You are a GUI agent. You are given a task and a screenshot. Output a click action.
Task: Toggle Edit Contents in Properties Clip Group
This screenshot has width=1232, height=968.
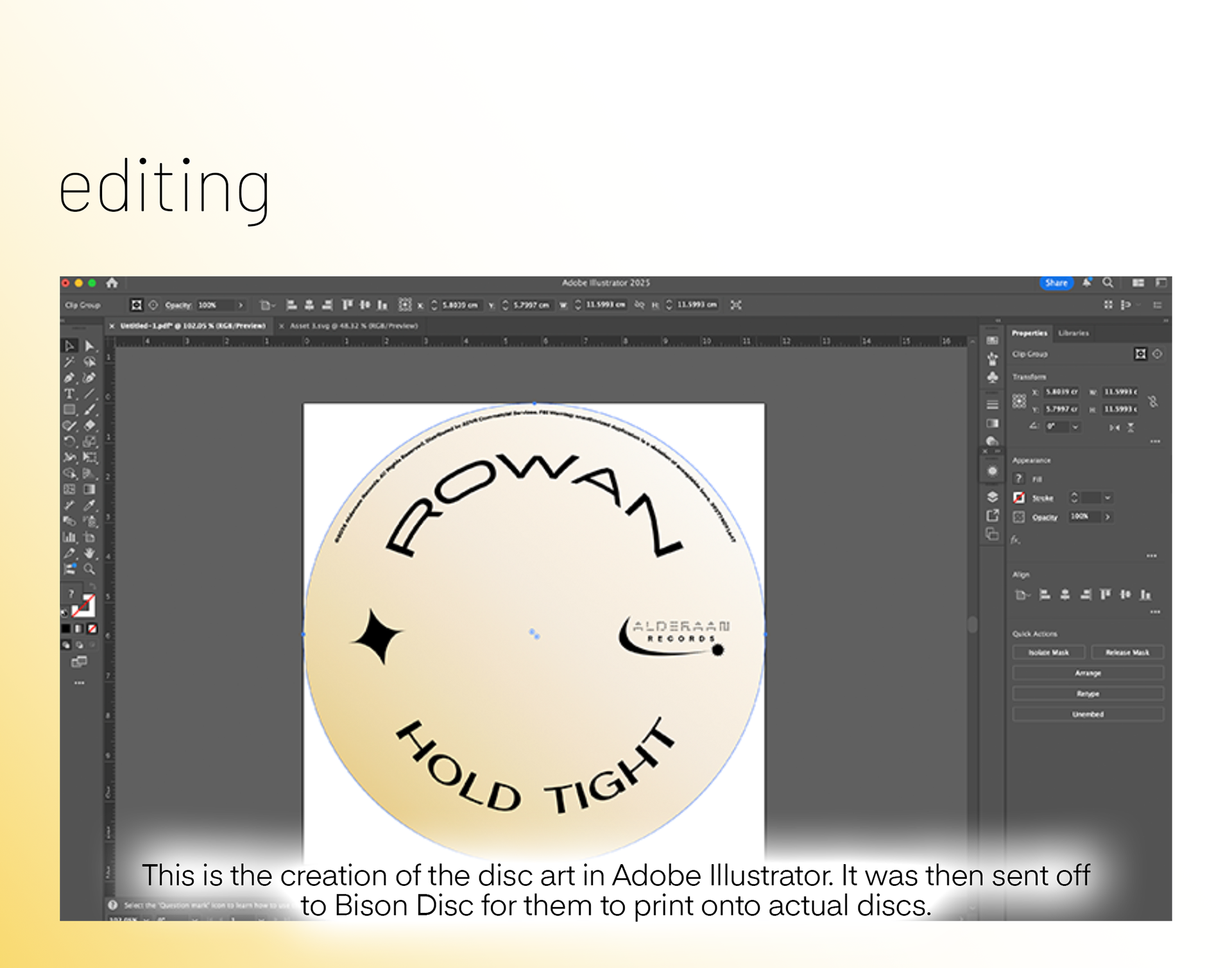[1158, 354]
